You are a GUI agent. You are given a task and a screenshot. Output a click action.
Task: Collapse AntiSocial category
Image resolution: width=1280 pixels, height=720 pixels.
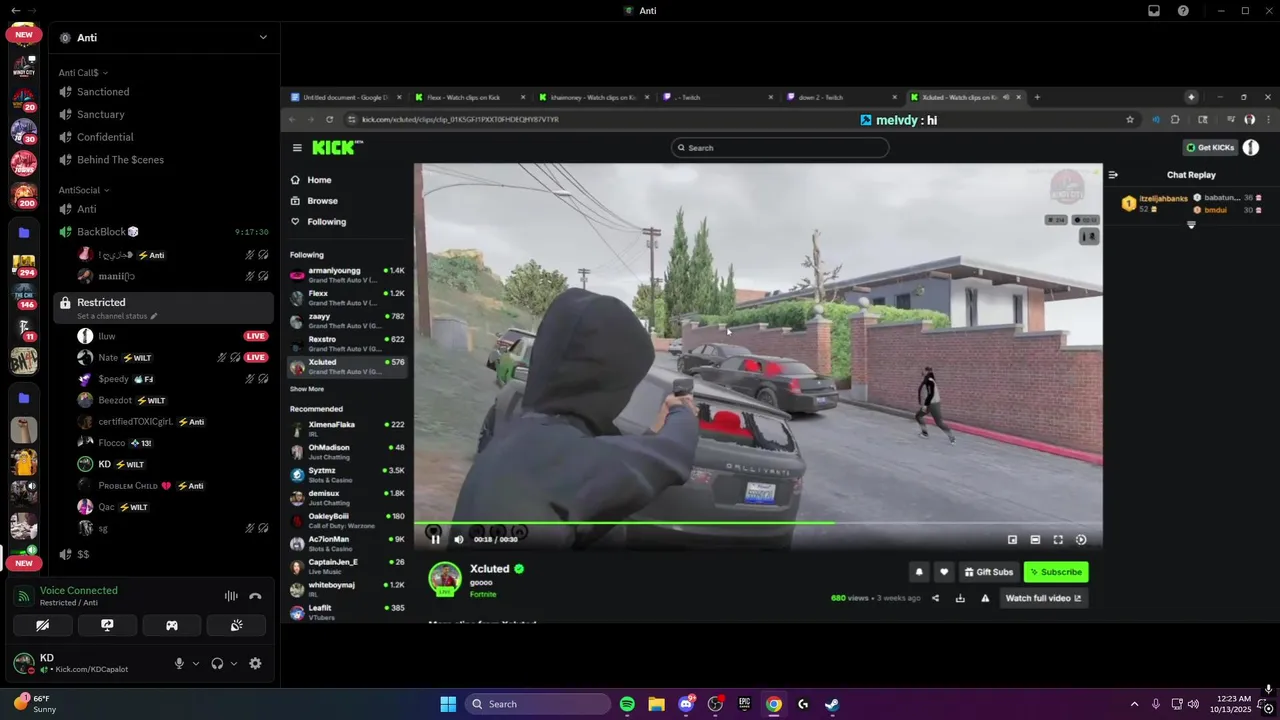click(84, 190)
